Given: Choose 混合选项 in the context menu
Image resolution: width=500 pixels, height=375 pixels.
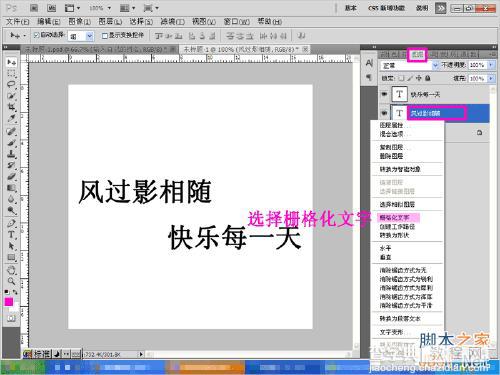Looking at the screenshot, I should click(x=392, y=134).
